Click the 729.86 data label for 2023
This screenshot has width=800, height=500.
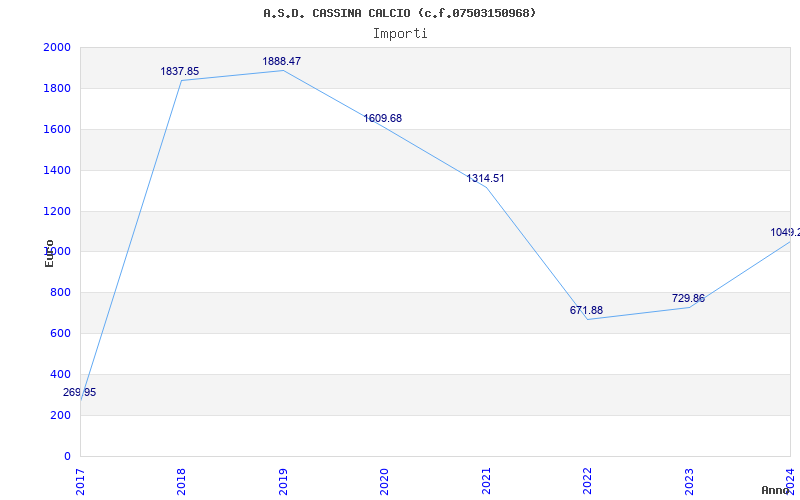click(x=688, y=298)
